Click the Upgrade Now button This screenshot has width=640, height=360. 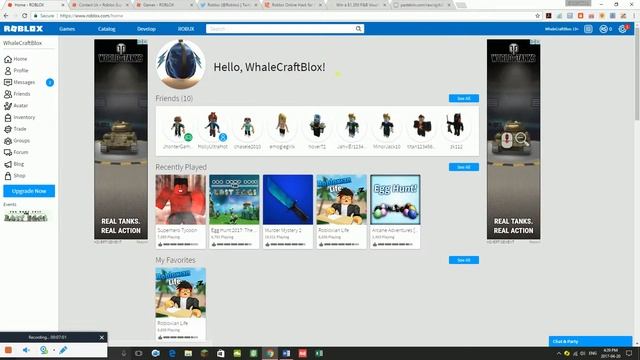tap(29, 191)
